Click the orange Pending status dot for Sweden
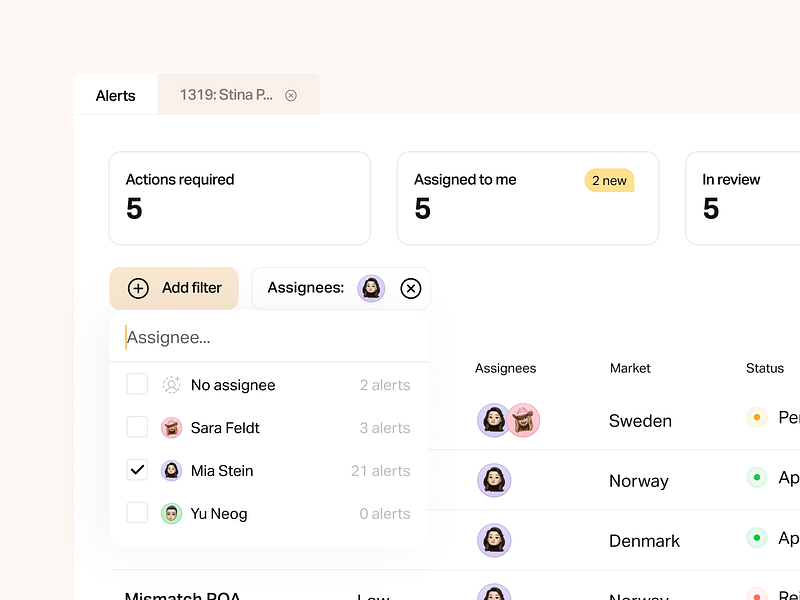Image resolution: width=800 pixels, height=600 pixels. 757,417
